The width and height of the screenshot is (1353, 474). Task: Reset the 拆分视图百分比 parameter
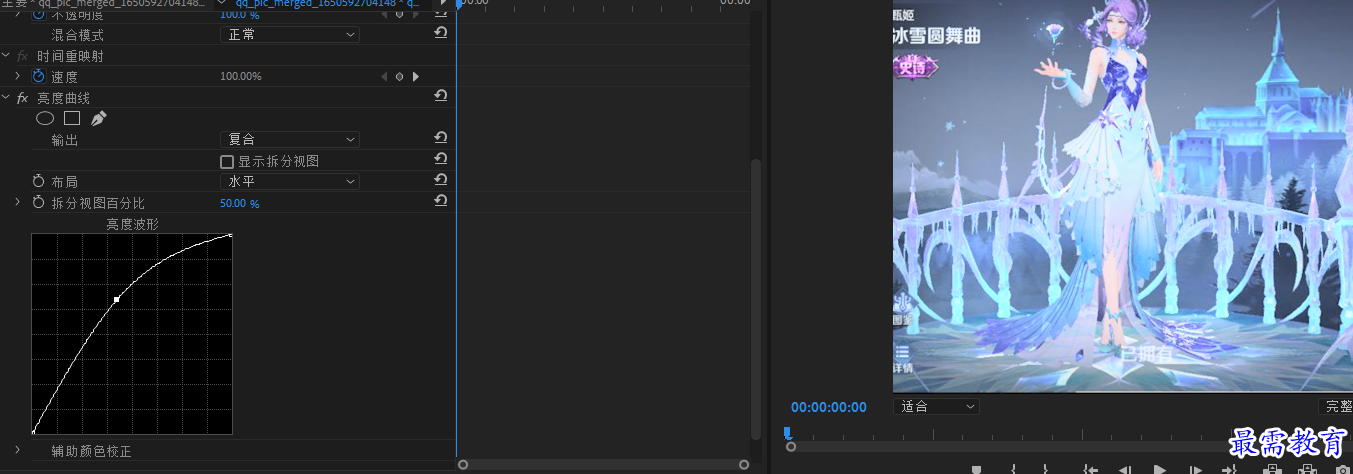pos(440,202)
